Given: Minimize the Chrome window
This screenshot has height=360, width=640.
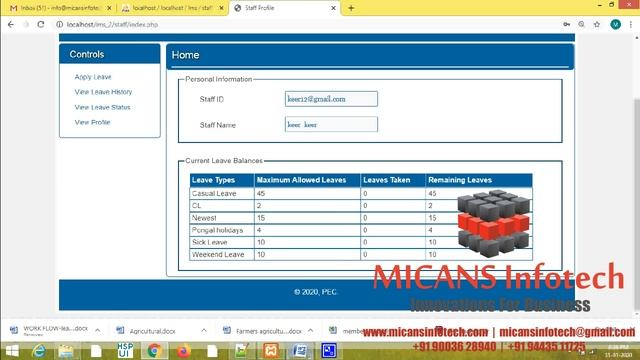Looking at the screenshot, I should click(600, 5).
